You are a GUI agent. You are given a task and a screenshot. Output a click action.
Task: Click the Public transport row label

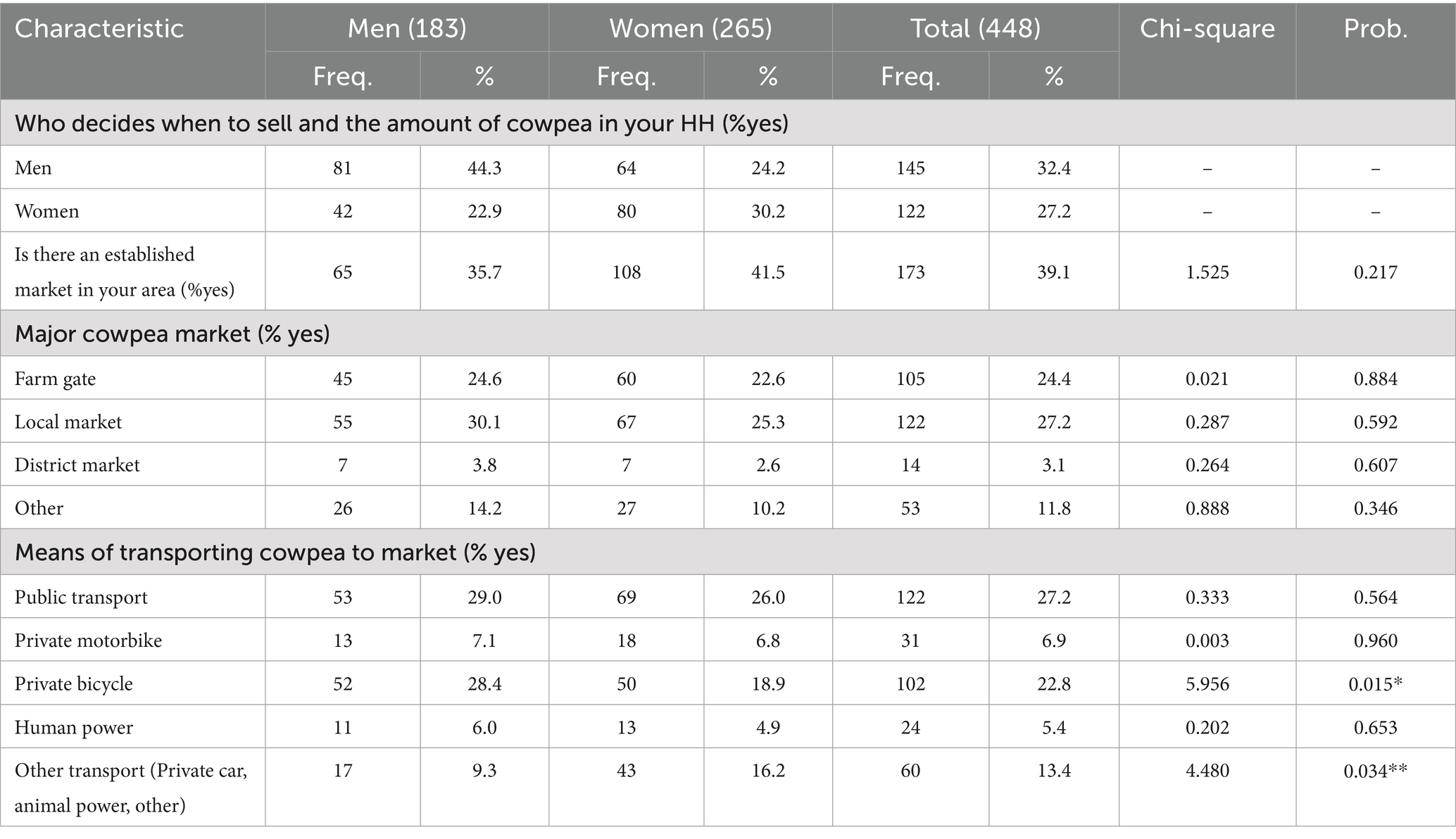click(x=81, y=598)
